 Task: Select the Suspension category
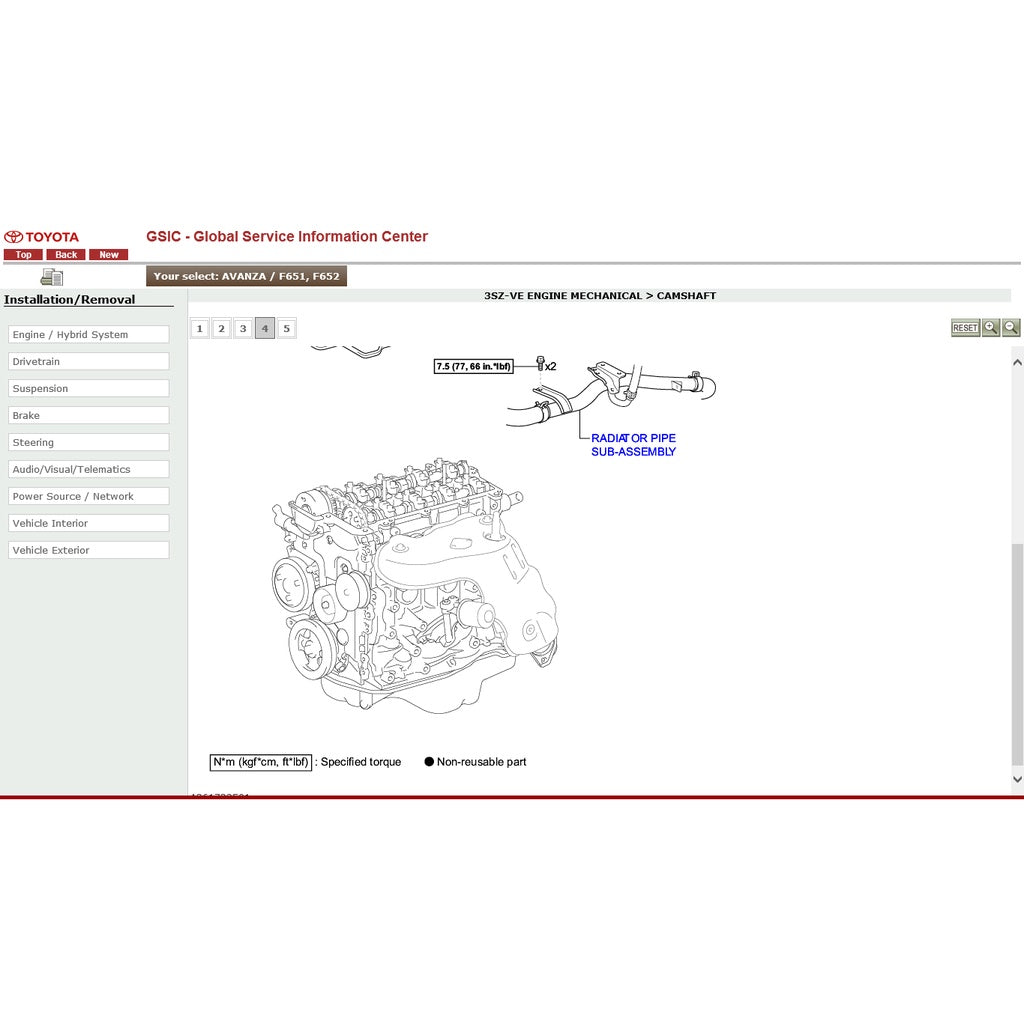pos(88,388)
